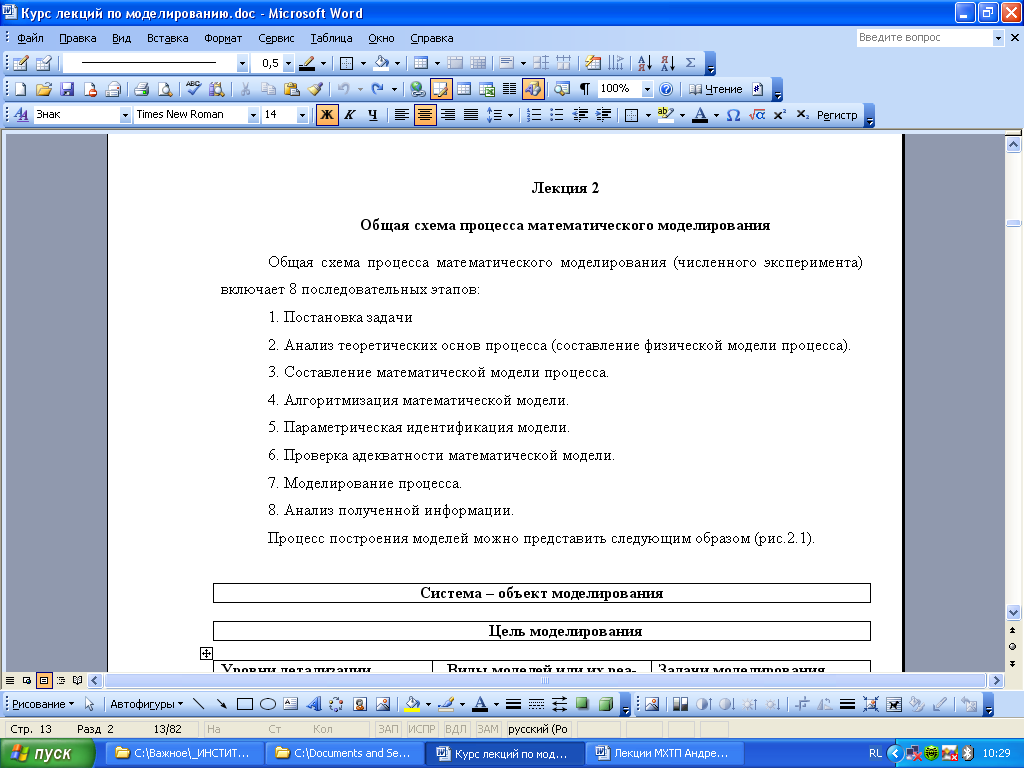The image size is (1024, 768).
Task: Activate the Format Painter brush
Action: 315,89
